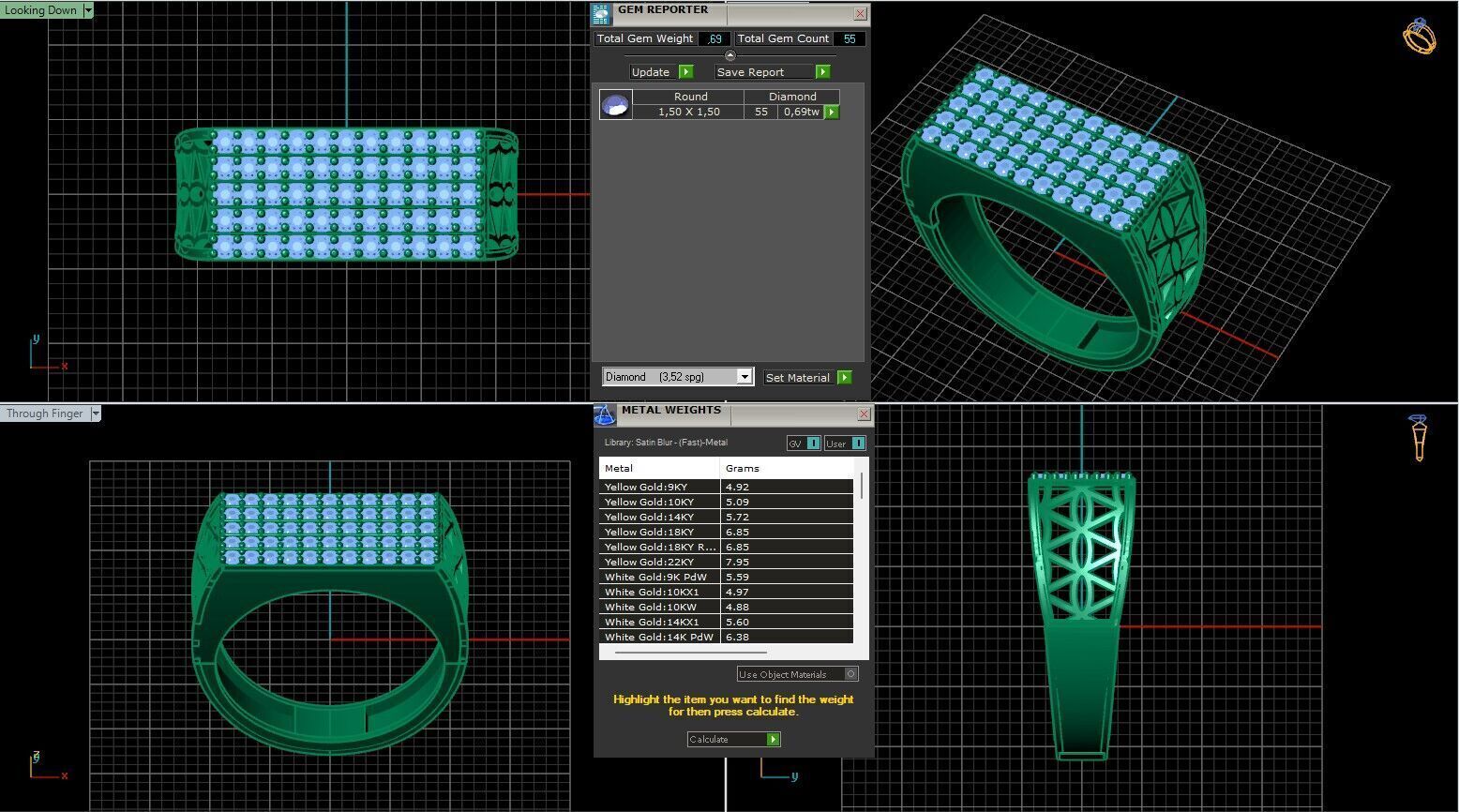
Task: Click the 6.38 grams value
Action: pos(737,637)
